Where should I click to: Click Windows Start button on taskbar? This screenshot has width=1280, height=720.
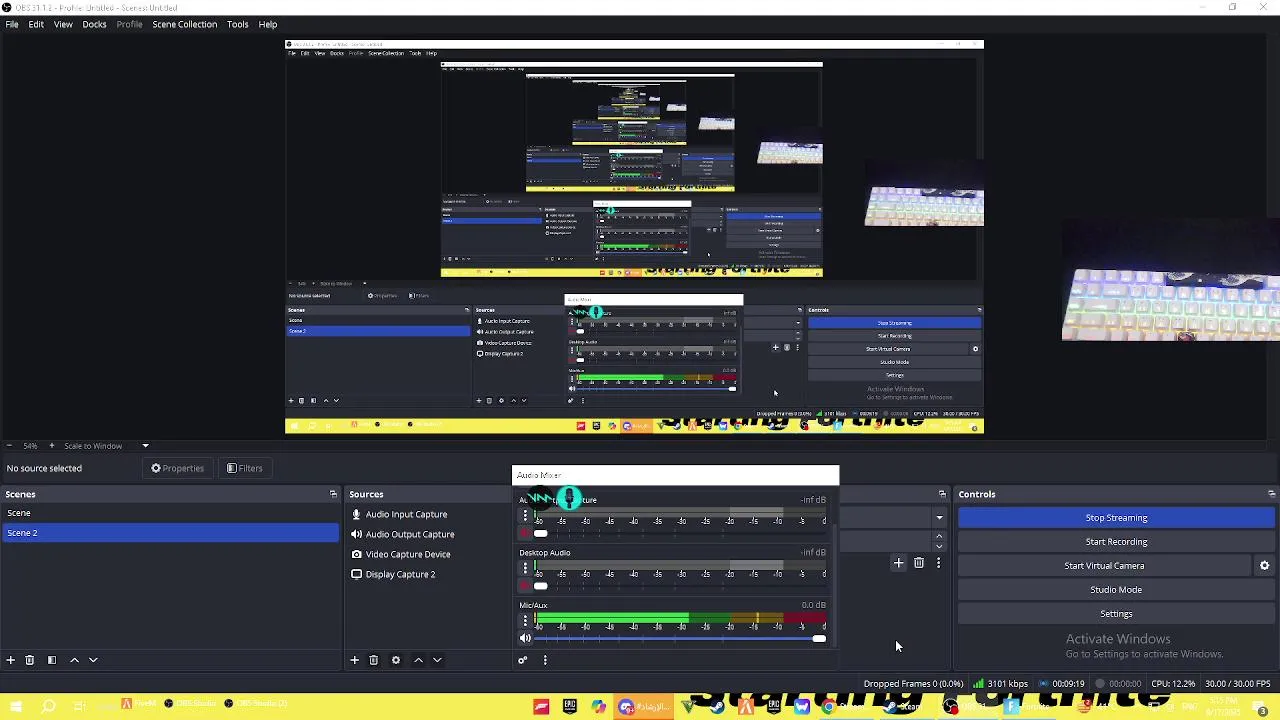[15, 707]
